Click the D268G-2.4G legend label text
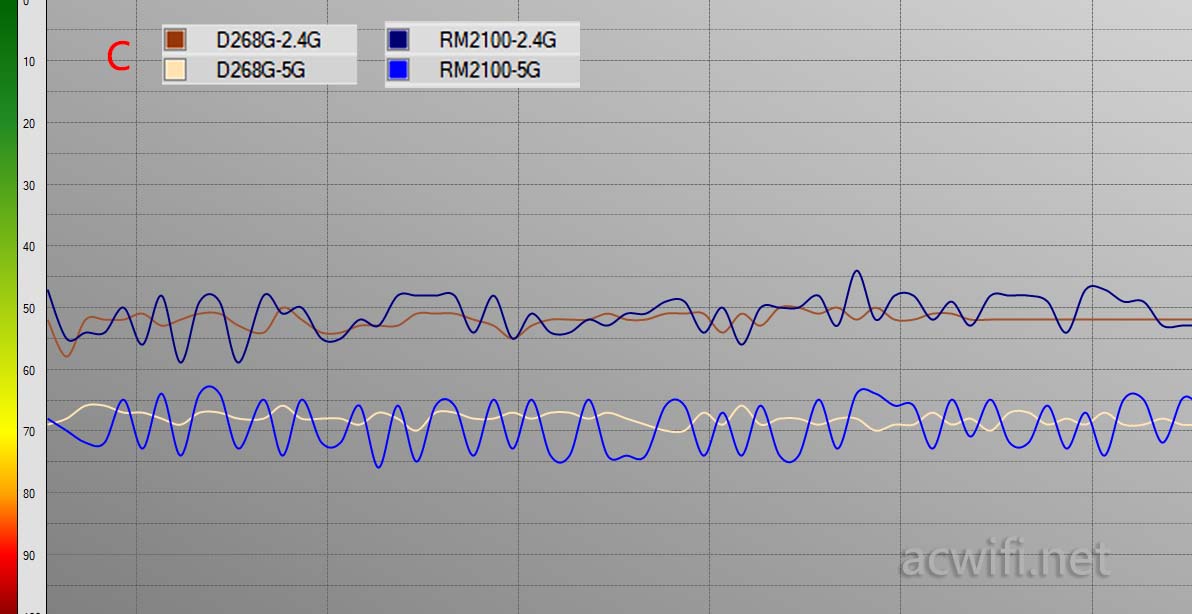Image resolution: width=1192 pixels, height=614 pixels. click(x=269, y=40)
